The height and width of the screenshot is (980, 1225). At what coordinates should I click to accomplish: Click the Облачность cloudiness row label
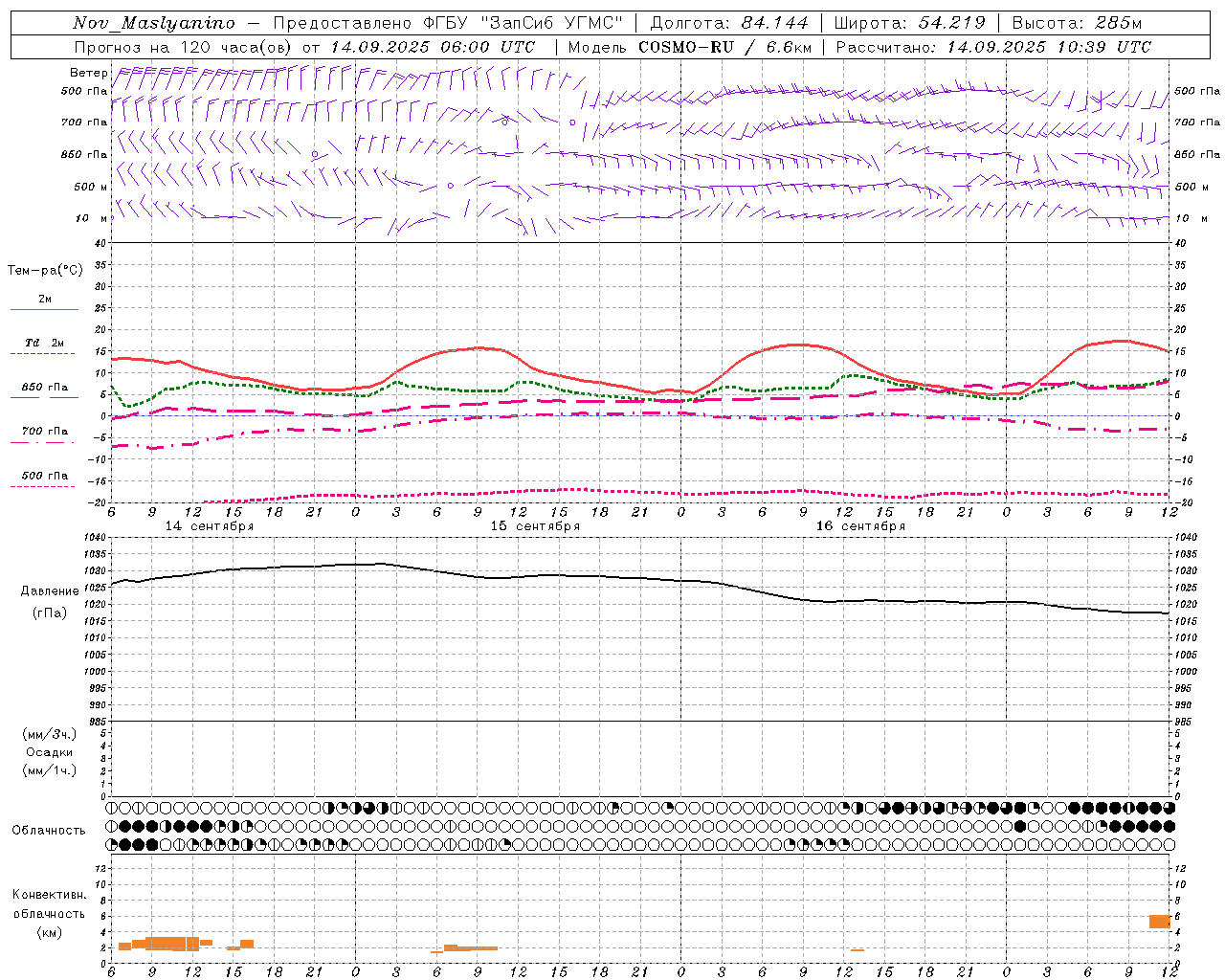point(49,831)
